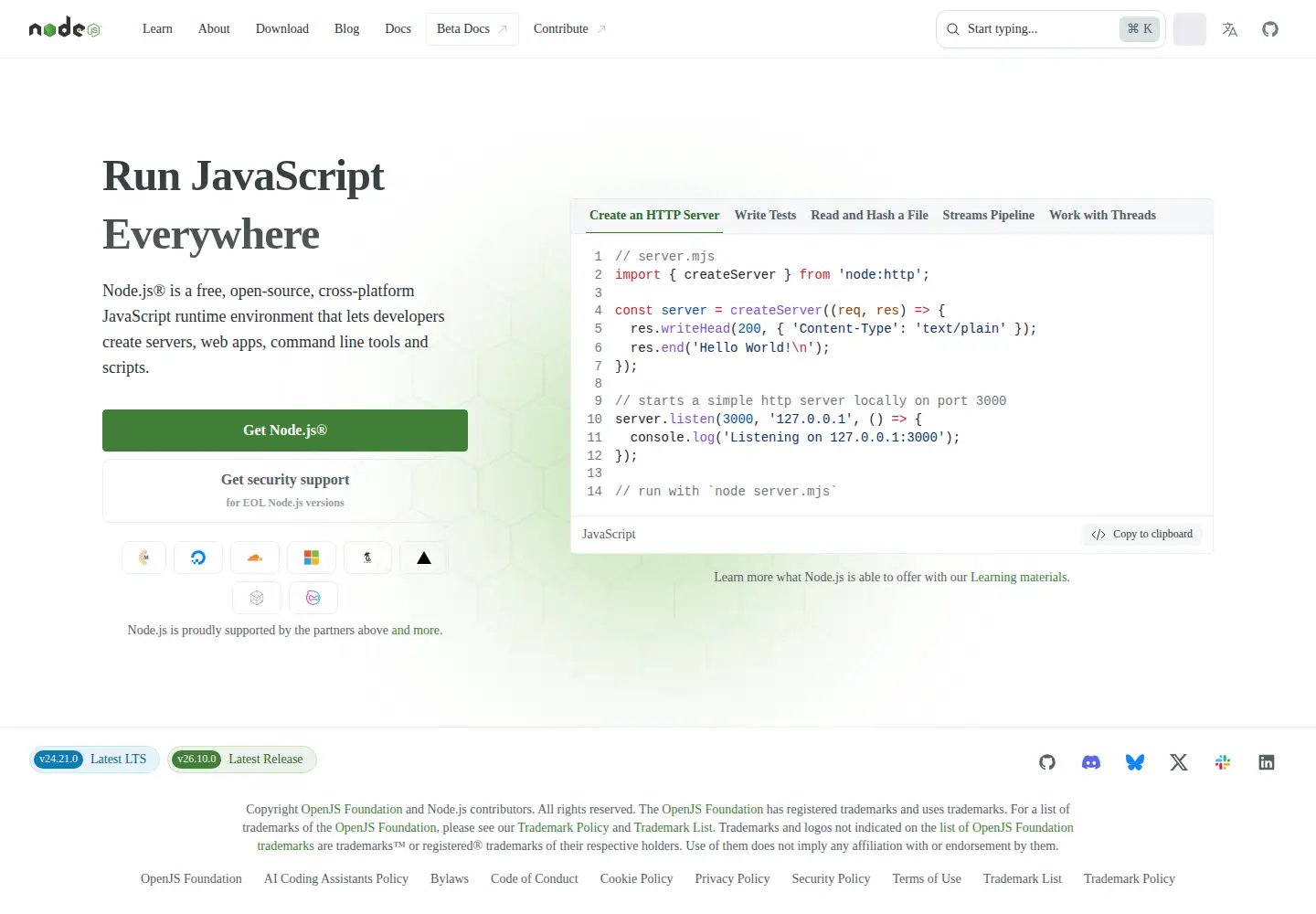The height and width of the screenshot is (914, 1316).
Task: Switch to the Read and Hash a File tab
Action: point(870,216)
